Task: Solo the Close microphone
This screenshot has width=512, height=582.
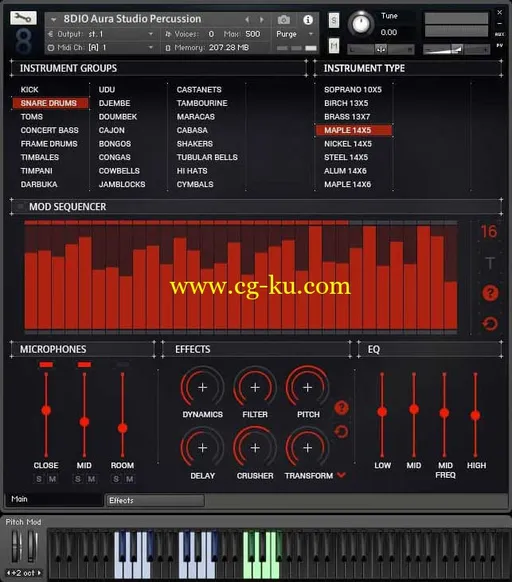Action: (39, 479)
